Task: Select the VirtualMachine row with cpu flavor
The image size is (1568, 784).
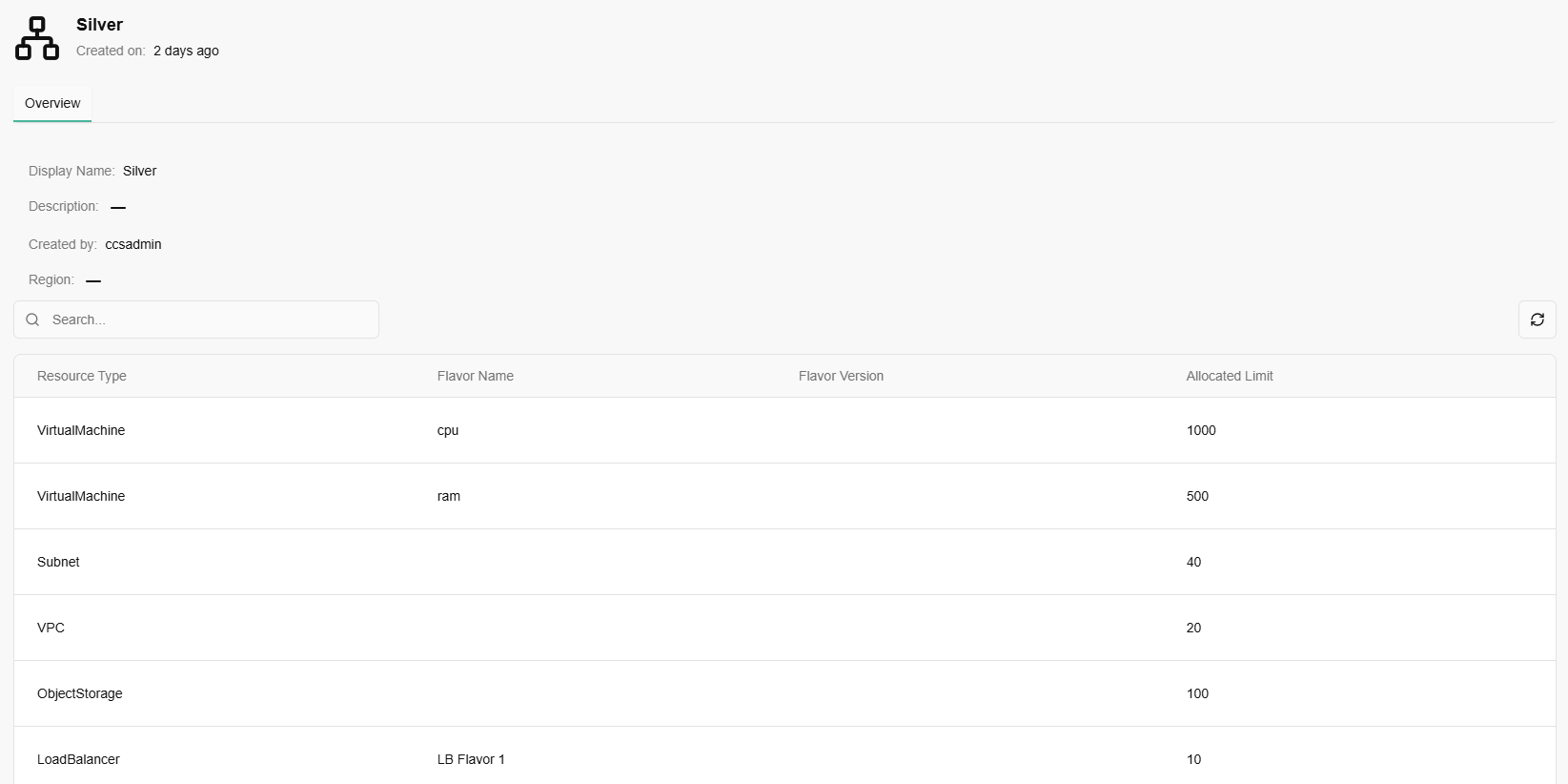Action: tap(81, 430)
